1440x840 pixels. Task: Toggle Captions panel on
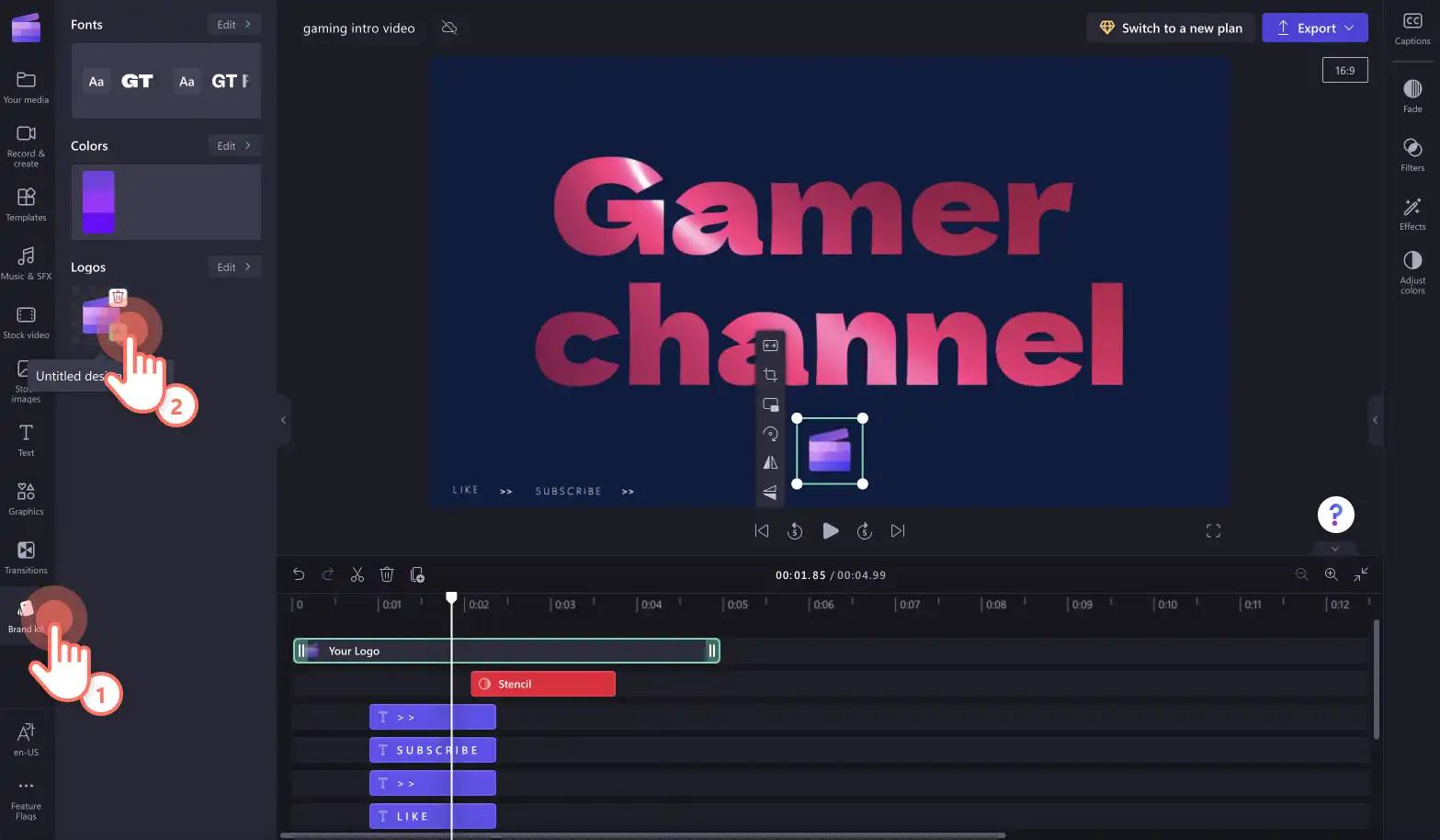pyautogui.click(x=1412, y=28)
